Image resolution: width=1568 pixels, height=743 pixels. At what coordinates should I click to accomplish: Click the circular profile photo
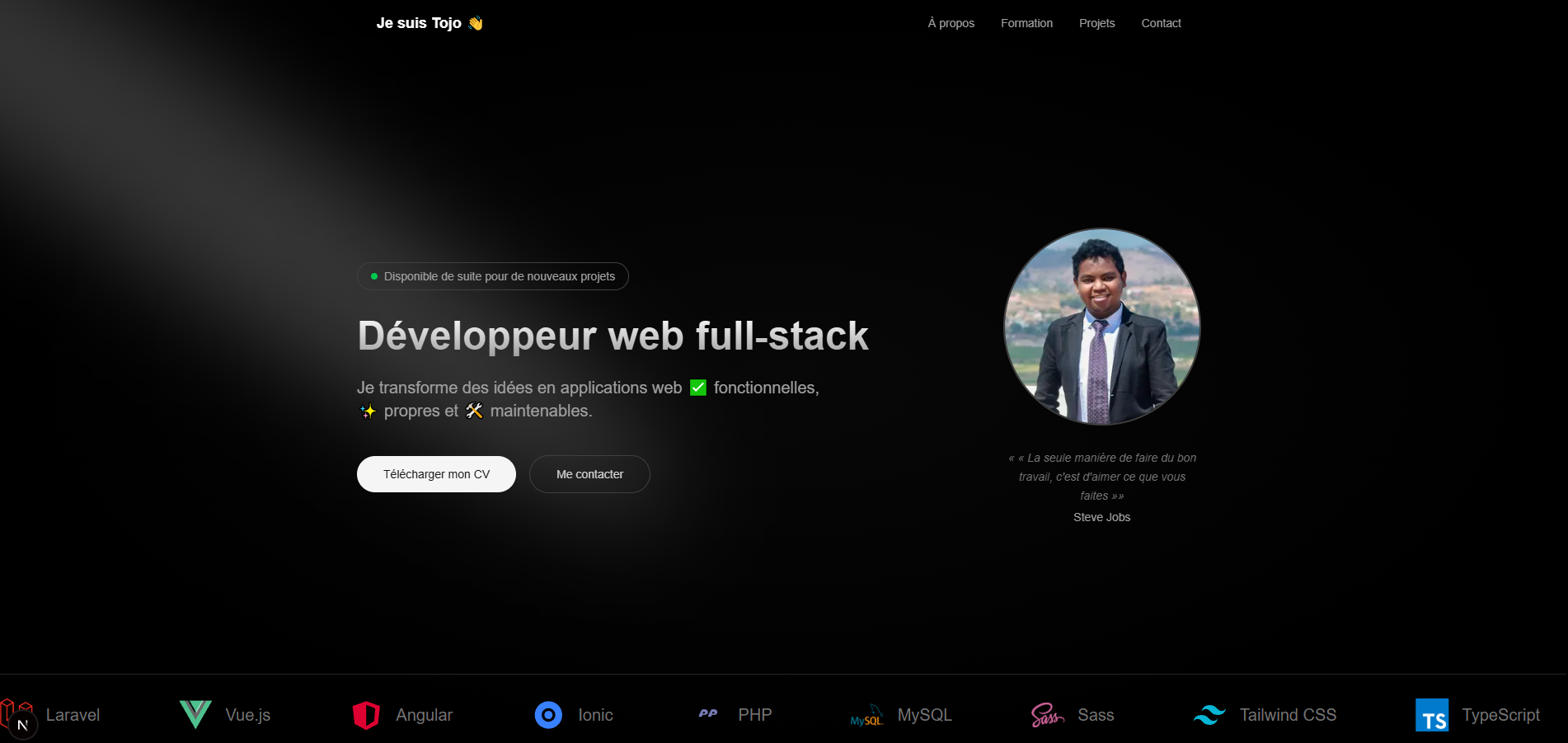1102,327
